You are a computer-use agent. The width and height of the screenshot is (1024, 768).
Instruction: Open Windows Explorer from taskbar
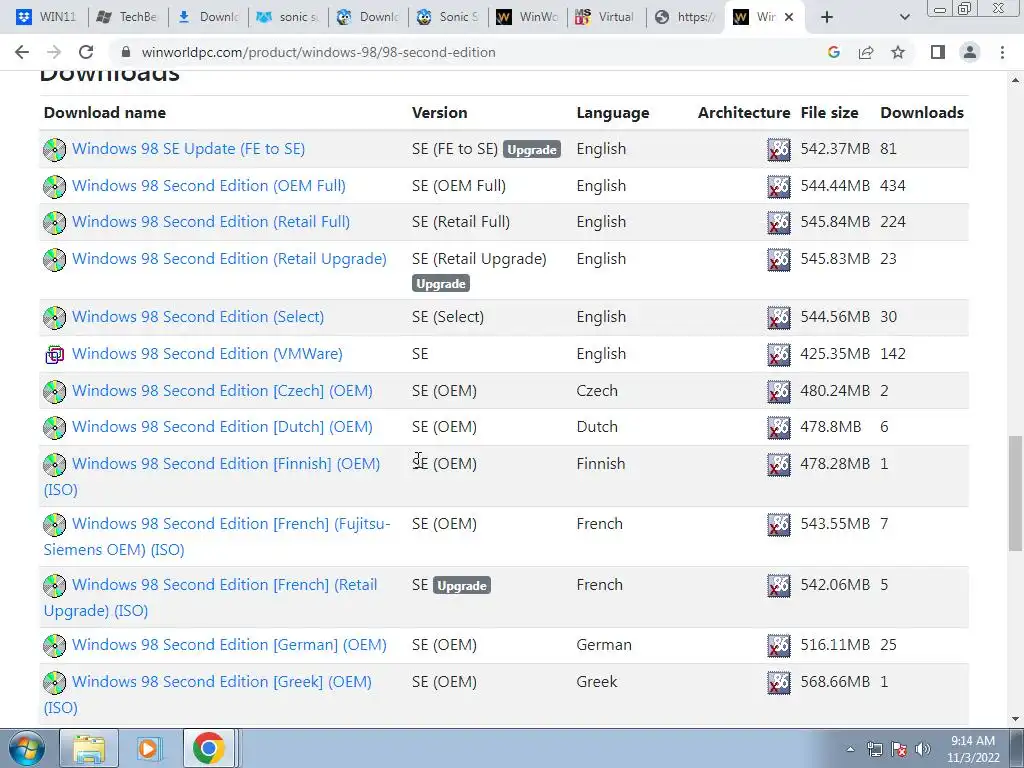89,748
